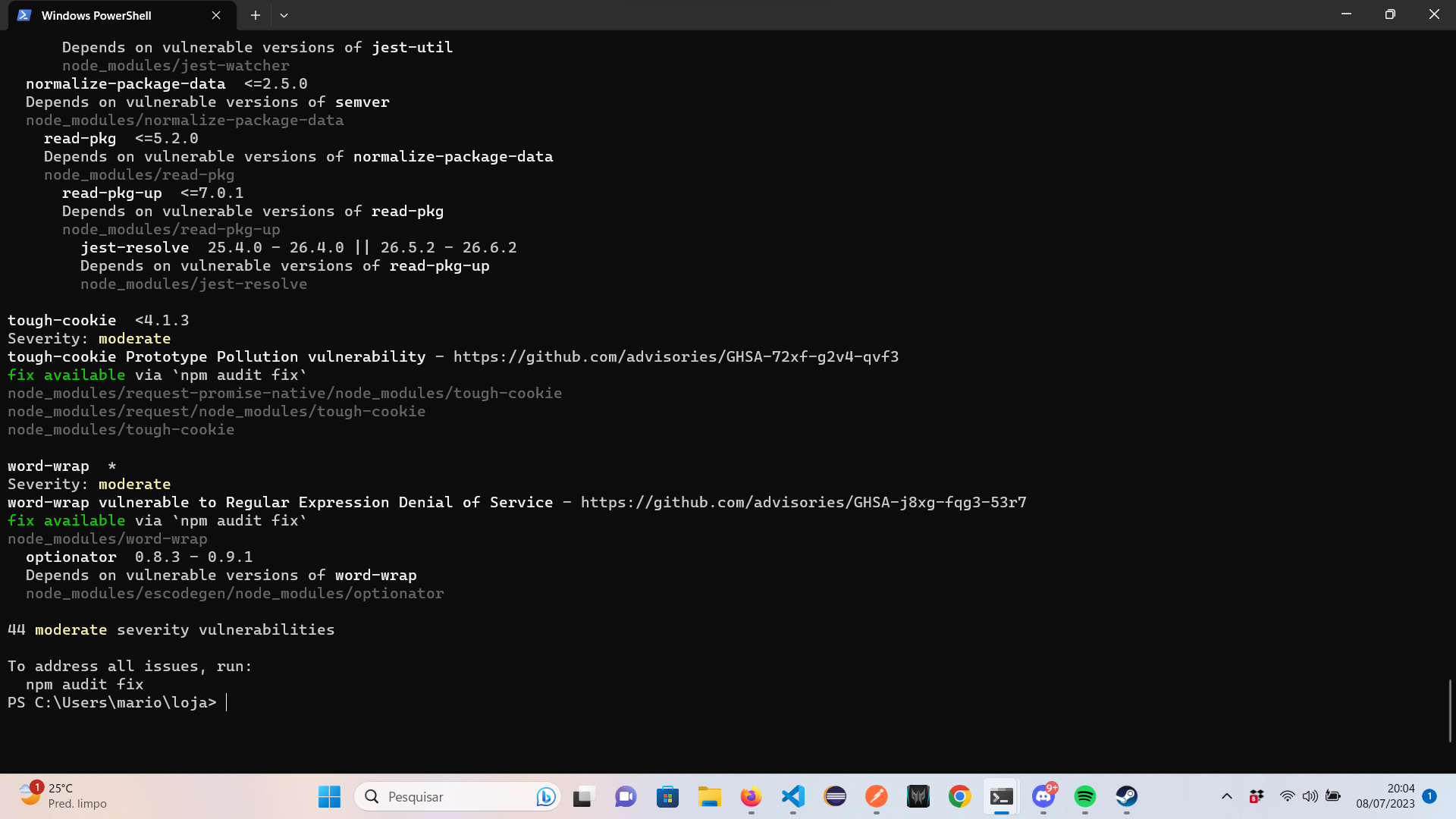
Task: Click the text '44 moderate severity vulnerabilities'
Action: [171, 630]
